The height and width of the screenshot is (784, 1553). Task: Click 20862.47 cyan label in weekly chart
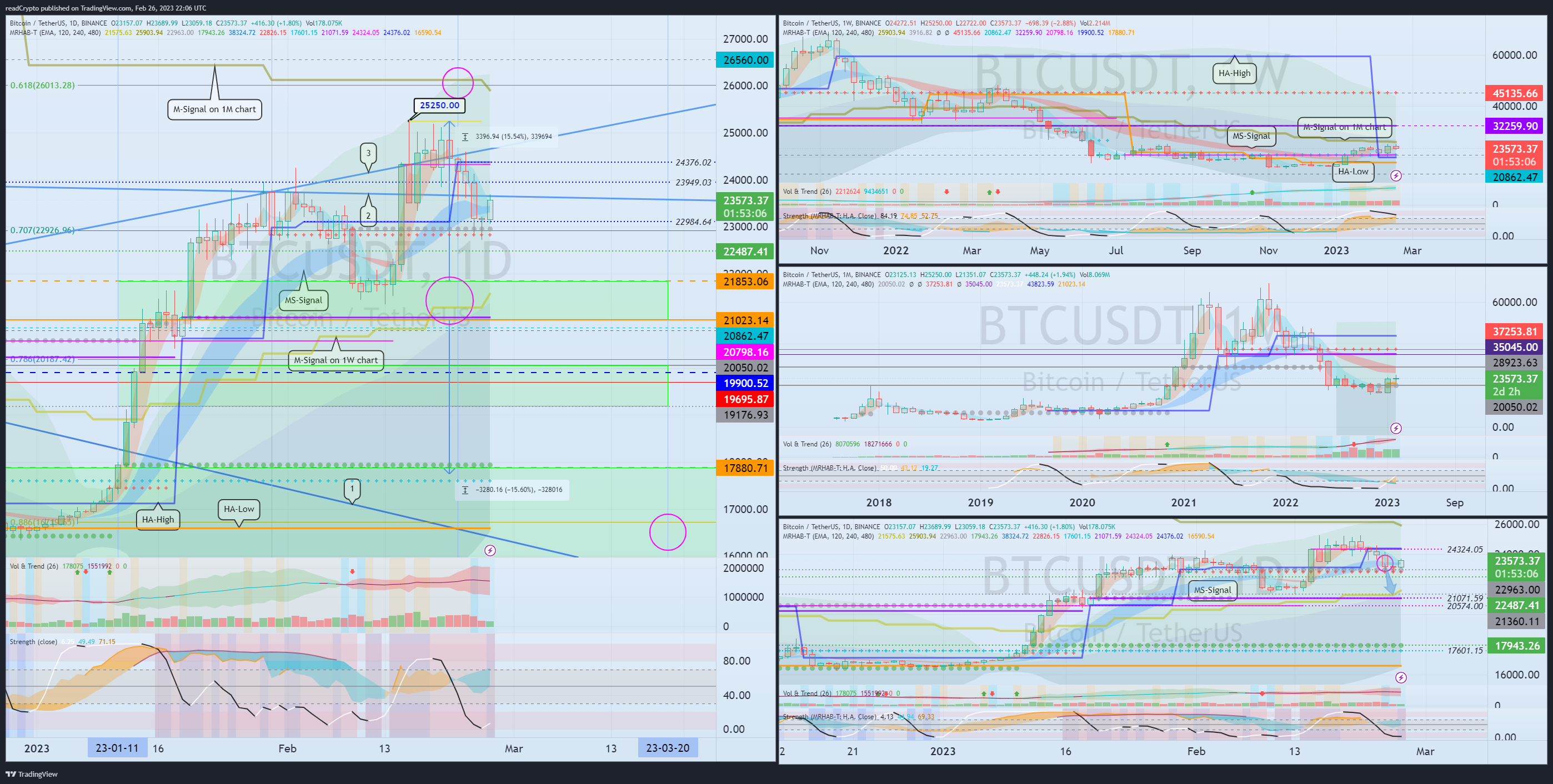(1515, 177)
